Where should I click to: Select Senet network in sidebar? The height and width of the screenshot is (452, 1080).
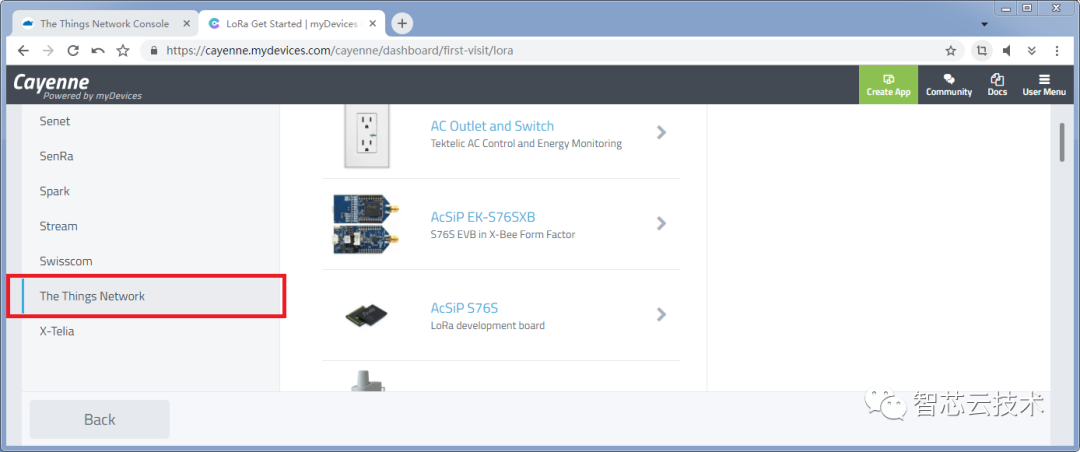150,121
